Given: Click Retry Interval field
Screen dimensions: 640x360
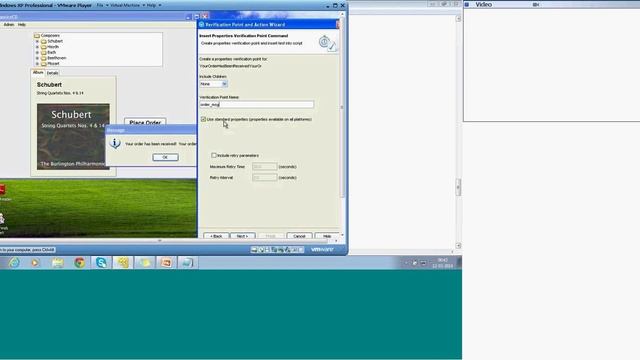Looking at the screenshot, I should [x=264, y=178].
